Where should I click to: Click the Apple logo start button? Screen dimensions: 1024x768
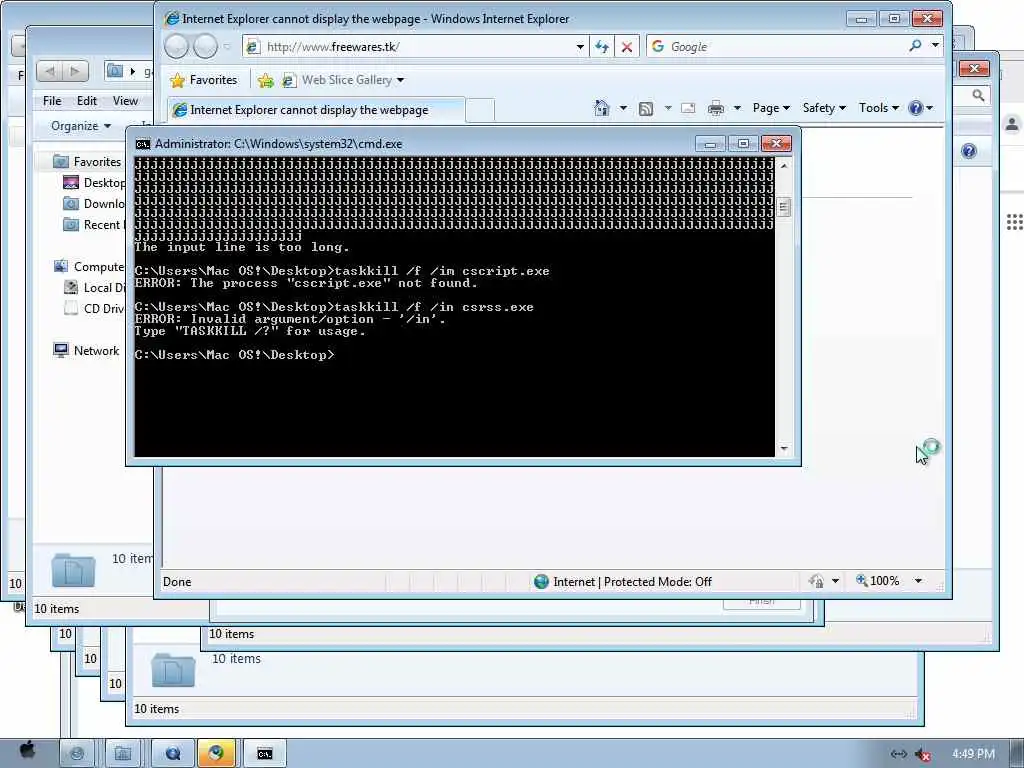click(x=27, y=752)
